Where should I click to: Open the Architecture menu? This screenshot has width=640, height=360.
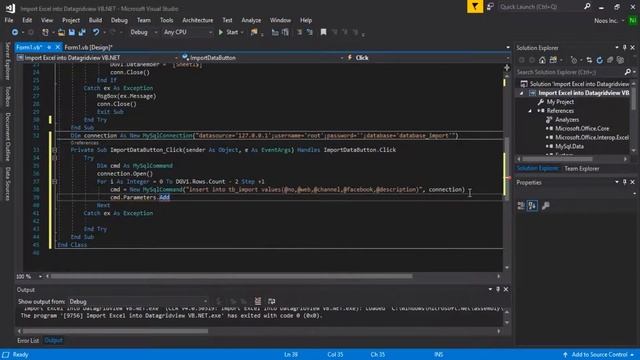(x=198, y=20)
